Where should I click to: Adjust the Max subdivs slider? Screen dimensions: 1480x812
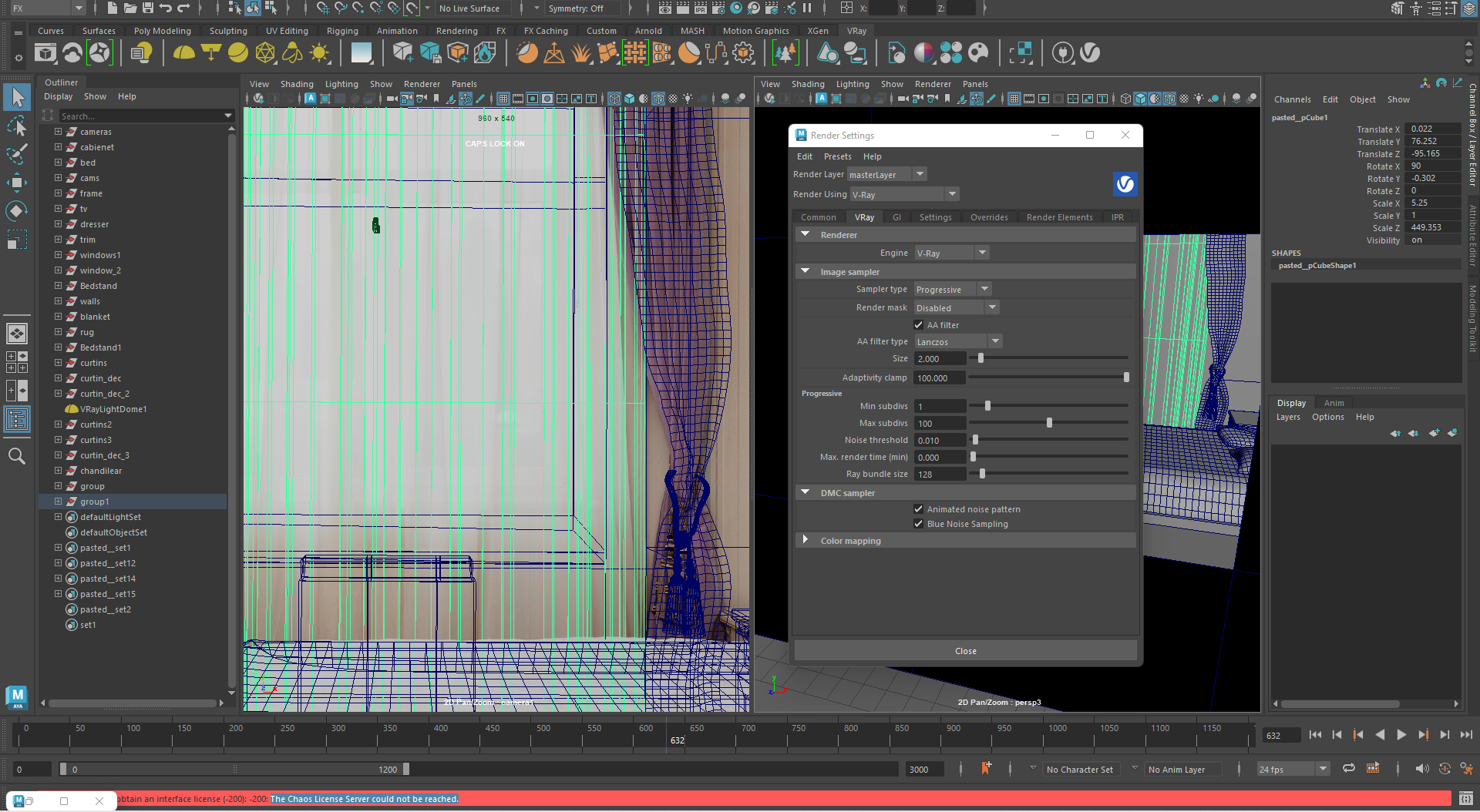tap(1049, 423)
